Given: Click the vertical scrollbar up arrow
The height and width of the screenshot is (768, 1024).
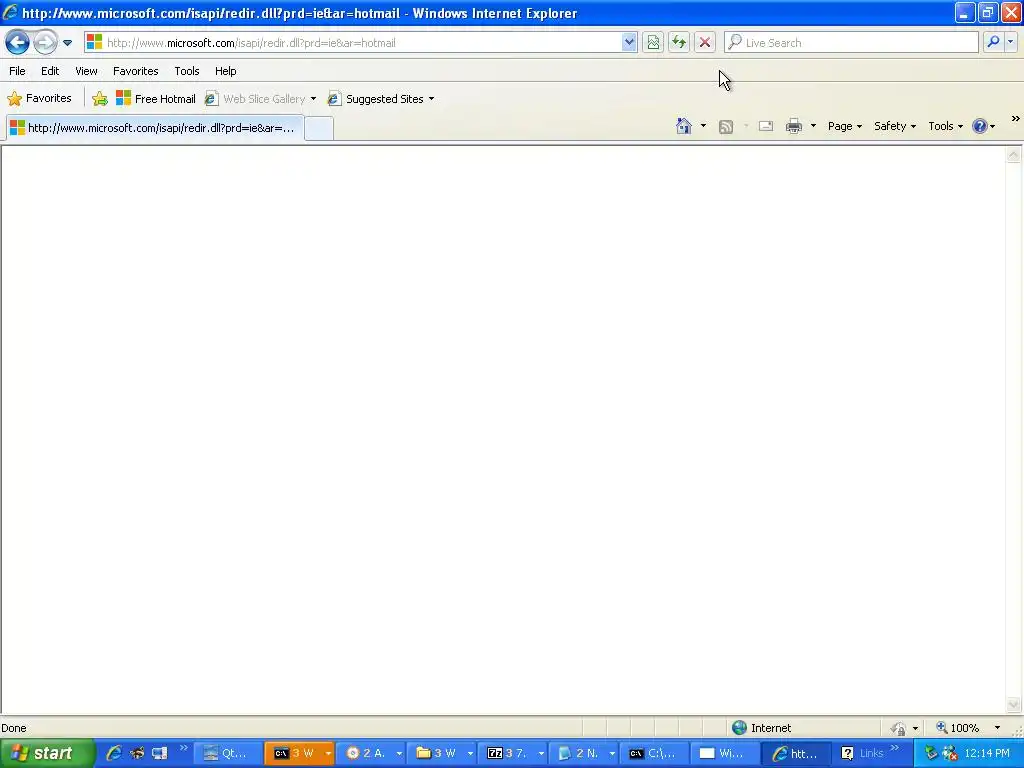Looking at the screenshot, I should [x=1014, y=155].
